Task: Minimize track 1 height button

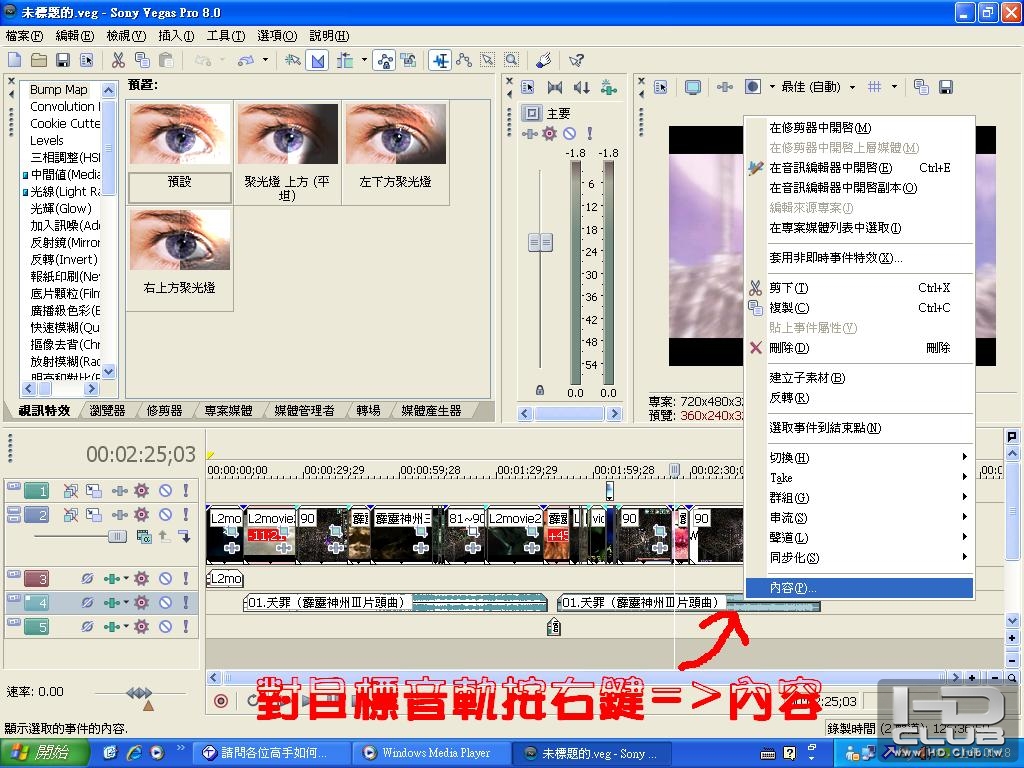Action: pos(13,487)
